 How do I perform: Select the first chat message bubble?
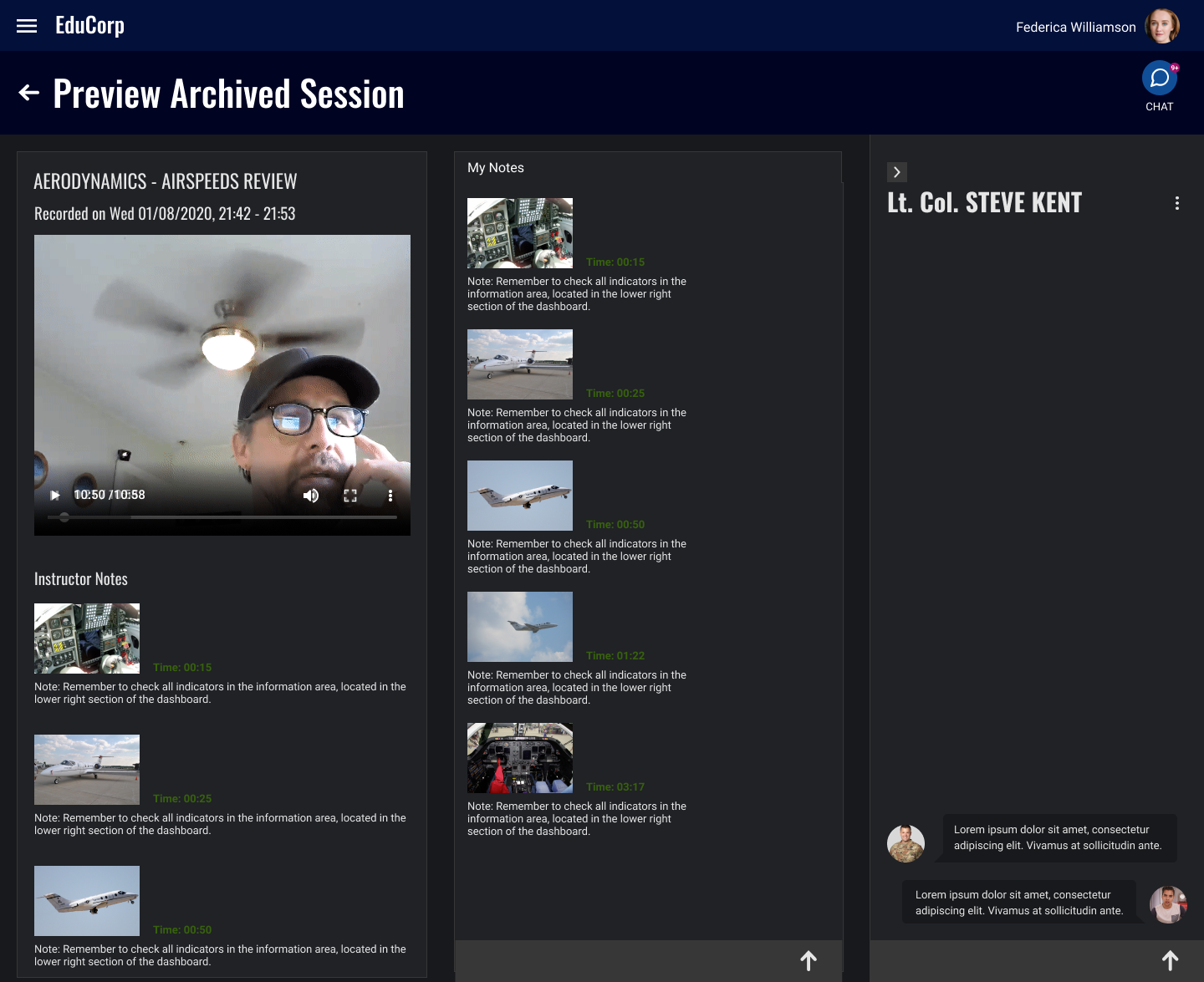coord(1060,837)
